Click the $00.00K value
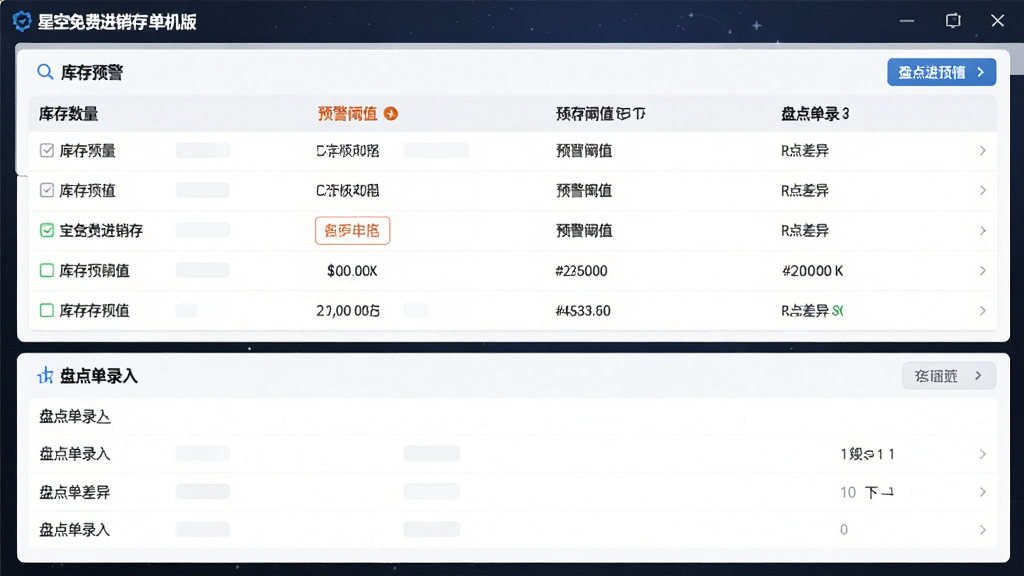The width and height of the screenshot is (1024, 576). pyautogui.click(x=352, y=270)
